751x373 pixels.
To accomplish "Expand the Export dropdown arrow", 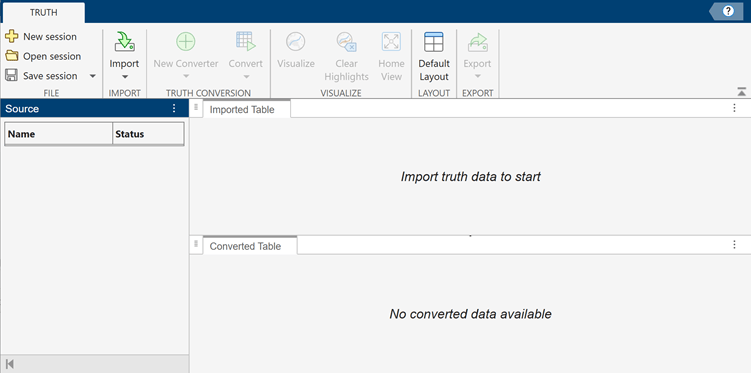I will point(478,77).
